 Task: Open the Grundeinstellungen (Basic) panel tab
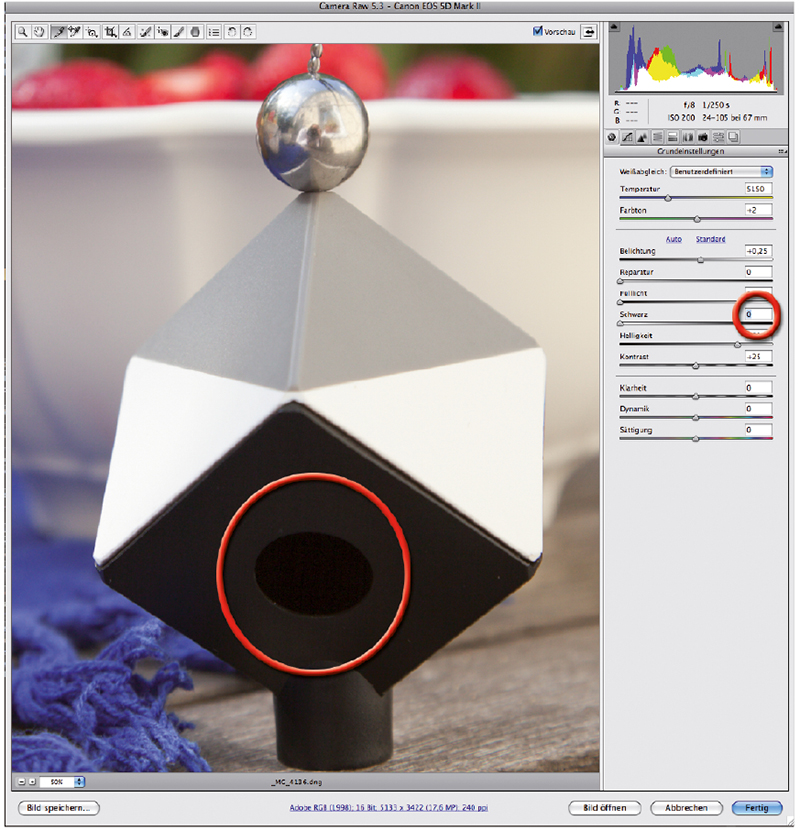tap(612, 137)
